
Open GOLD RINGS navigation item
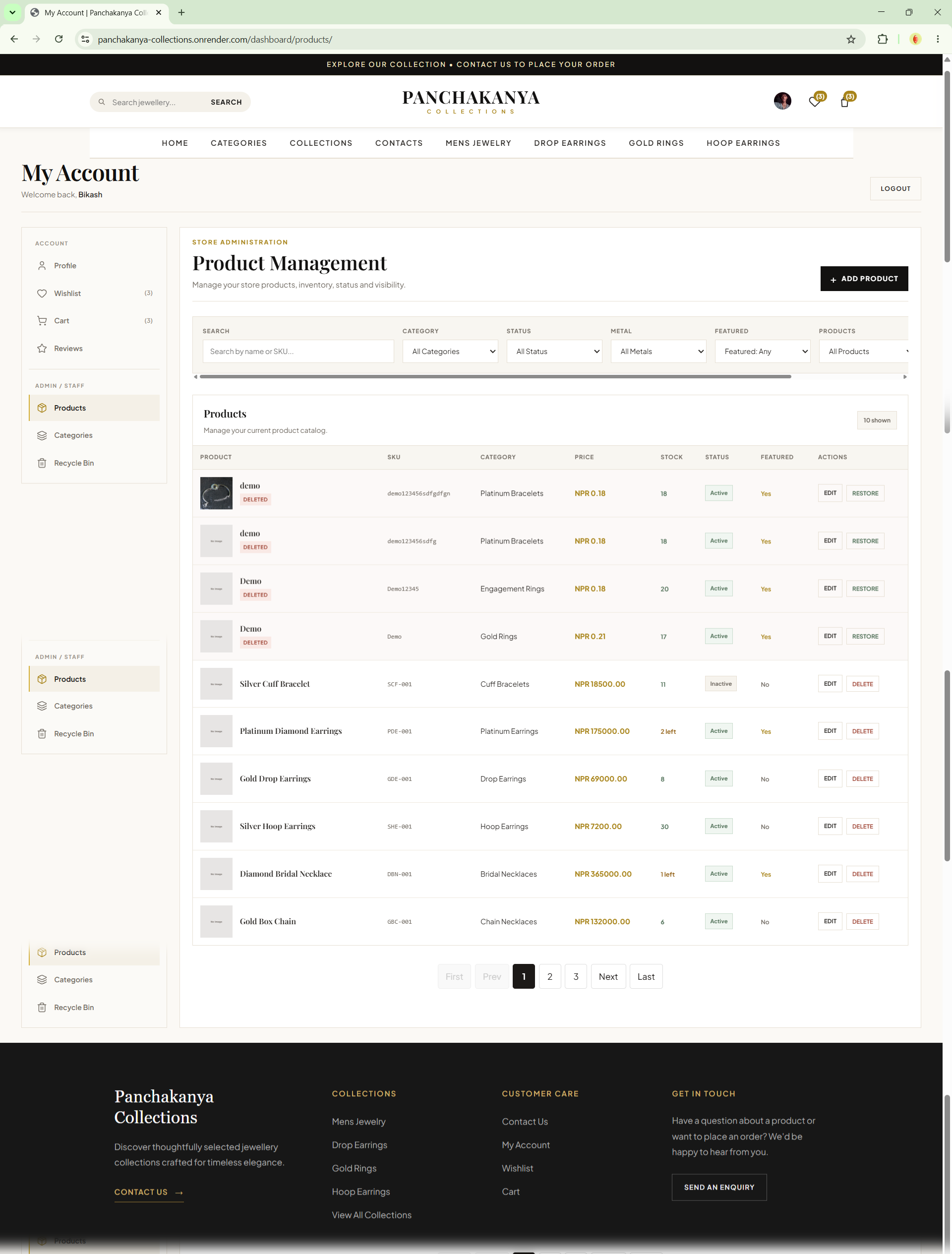click(656, 143)
